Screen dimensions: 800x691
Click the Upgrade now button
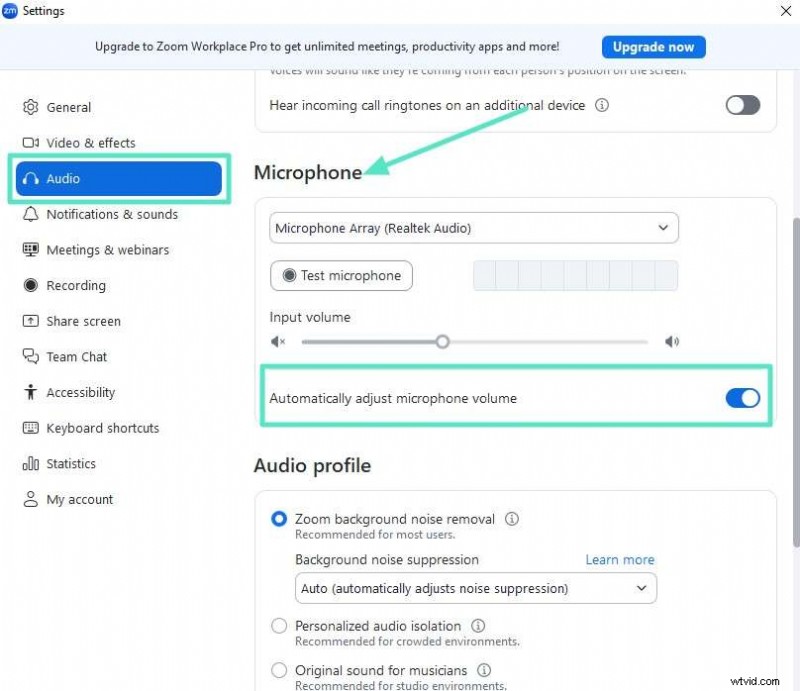pos(653,46)
